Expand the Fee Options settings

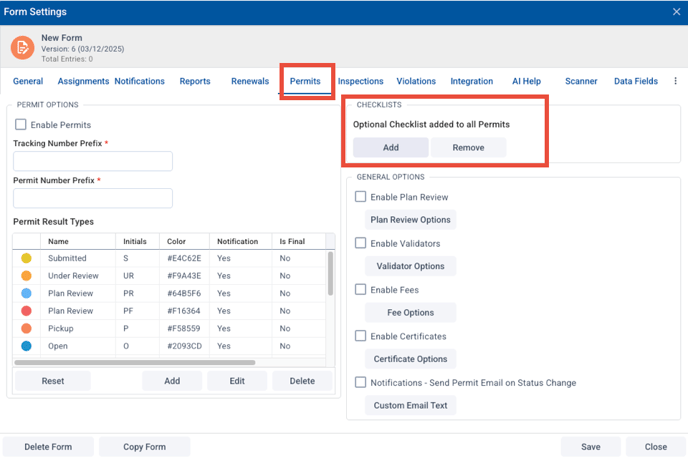click(410, 313)
